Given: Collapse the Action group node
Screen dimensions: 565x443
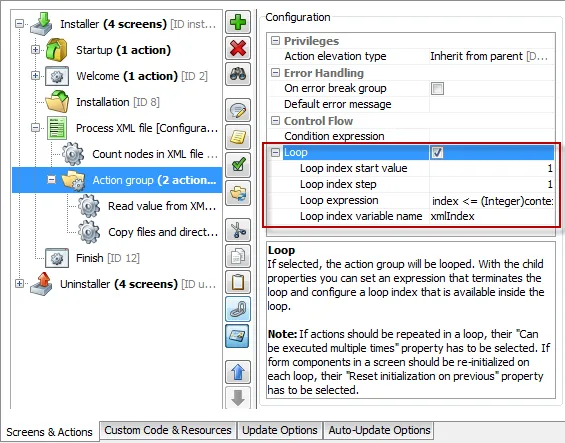Looking at the screenshot, I should pos(52,180).
